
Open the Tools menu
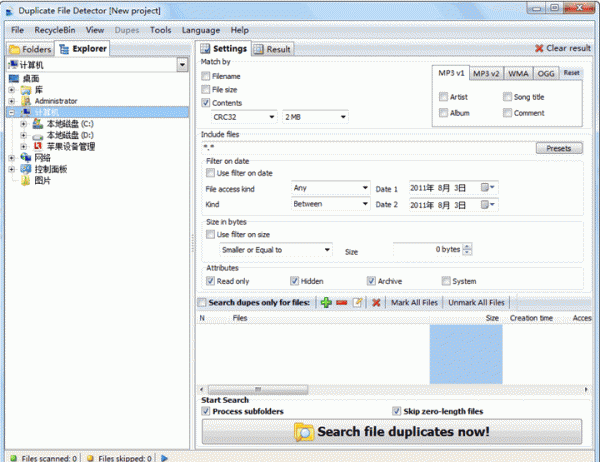coord(160,30)
